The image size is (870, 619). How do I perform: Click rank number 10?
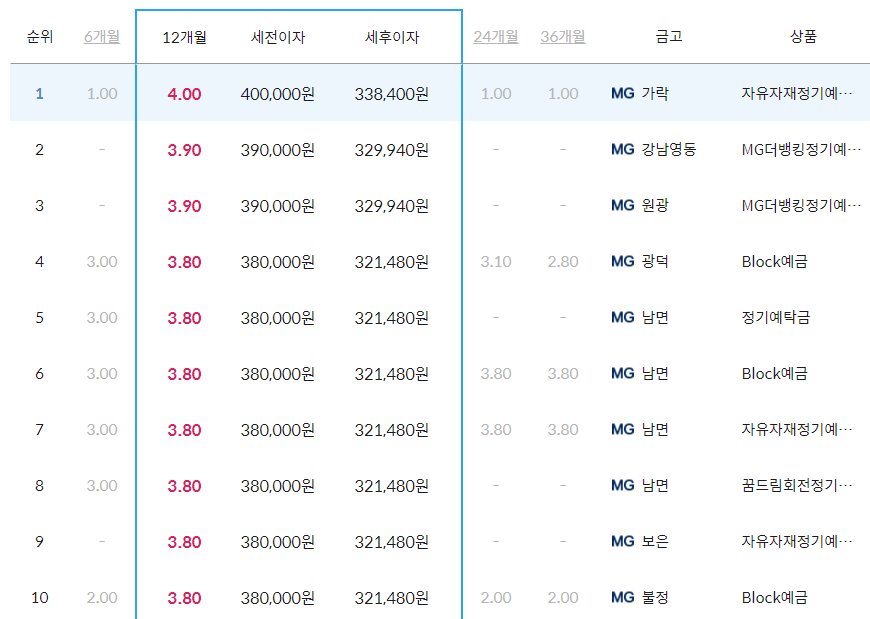click(x=39, y=597)
